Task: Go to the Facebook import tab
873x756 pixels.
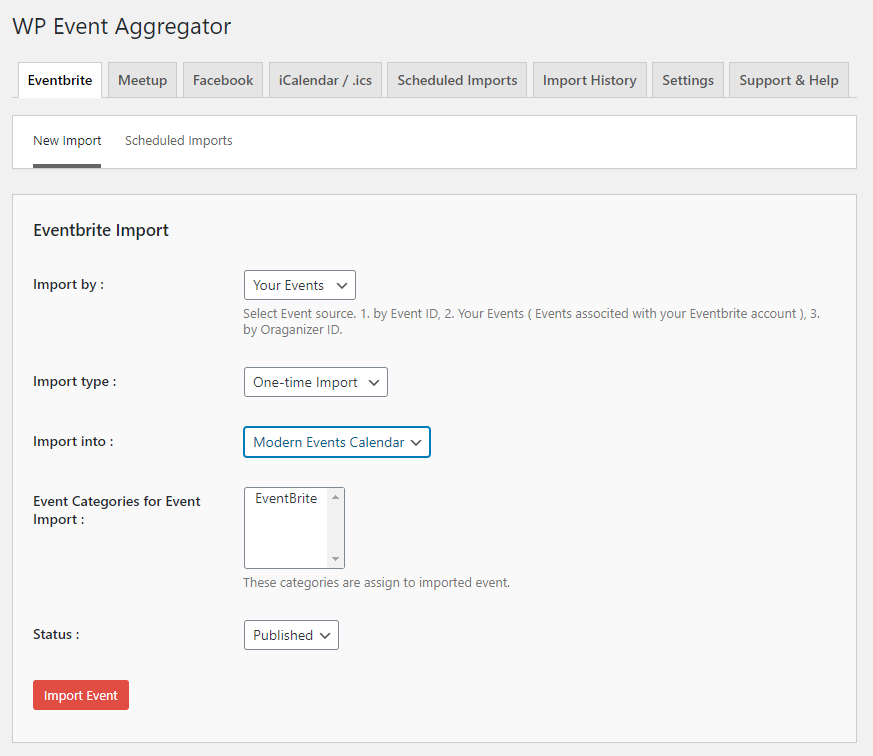Action: [223, 80]
